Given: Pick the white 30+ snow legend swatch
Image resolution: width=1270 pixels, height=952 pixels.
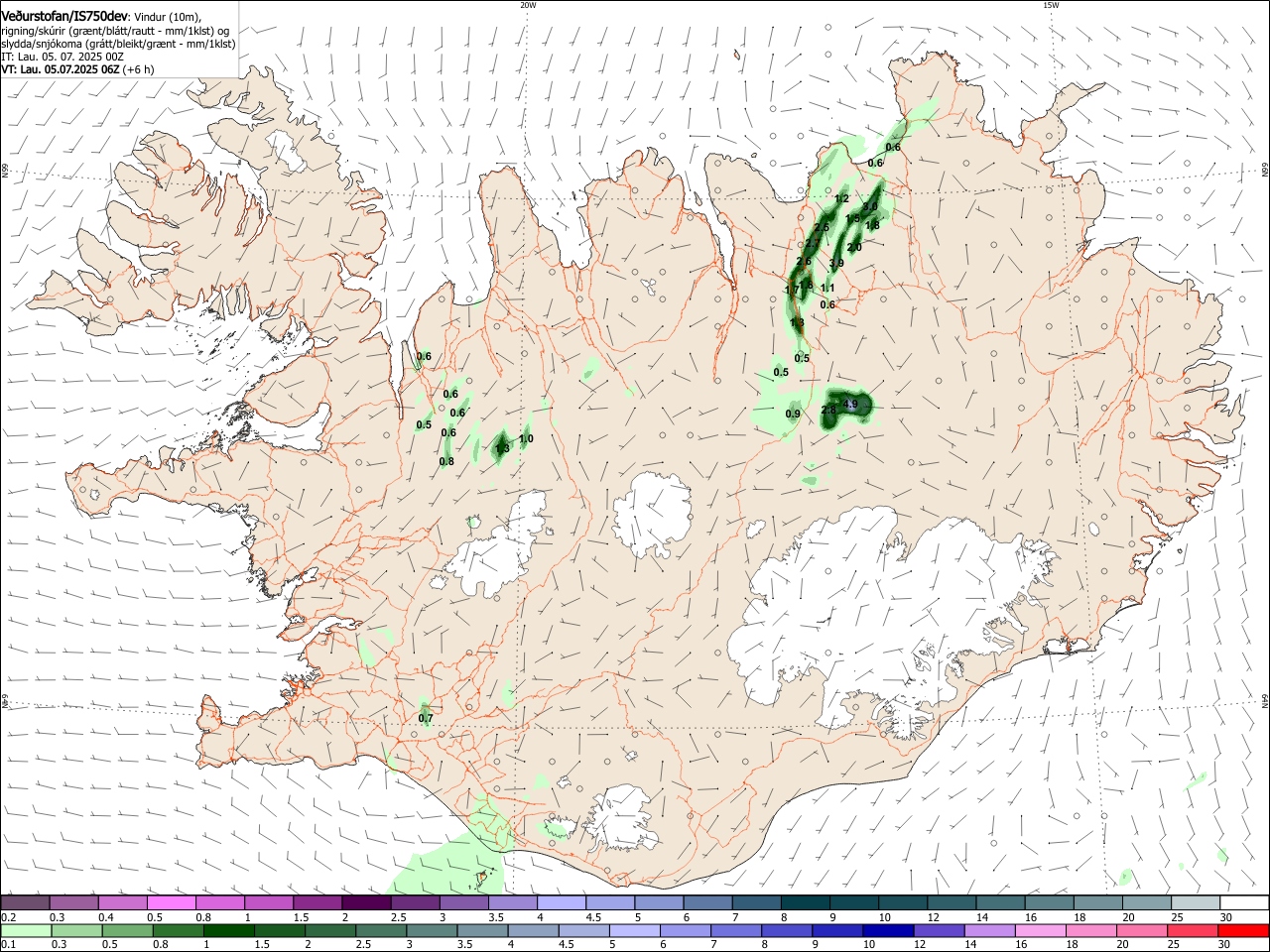Looking at the screenshot, I should click(x=1242, y=903).
